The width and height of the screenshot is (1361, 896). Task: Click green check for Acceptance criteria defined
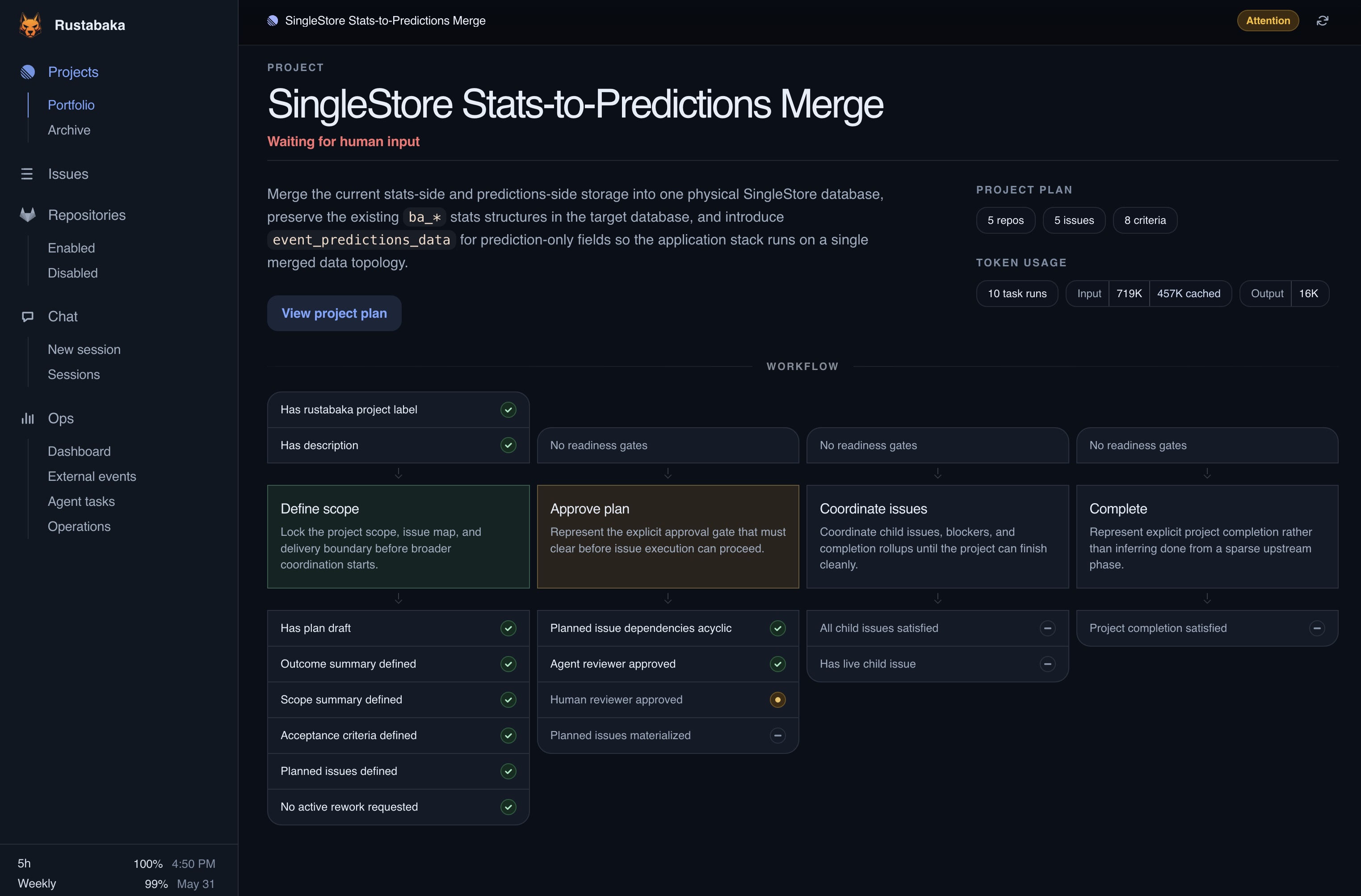[508, 735]
